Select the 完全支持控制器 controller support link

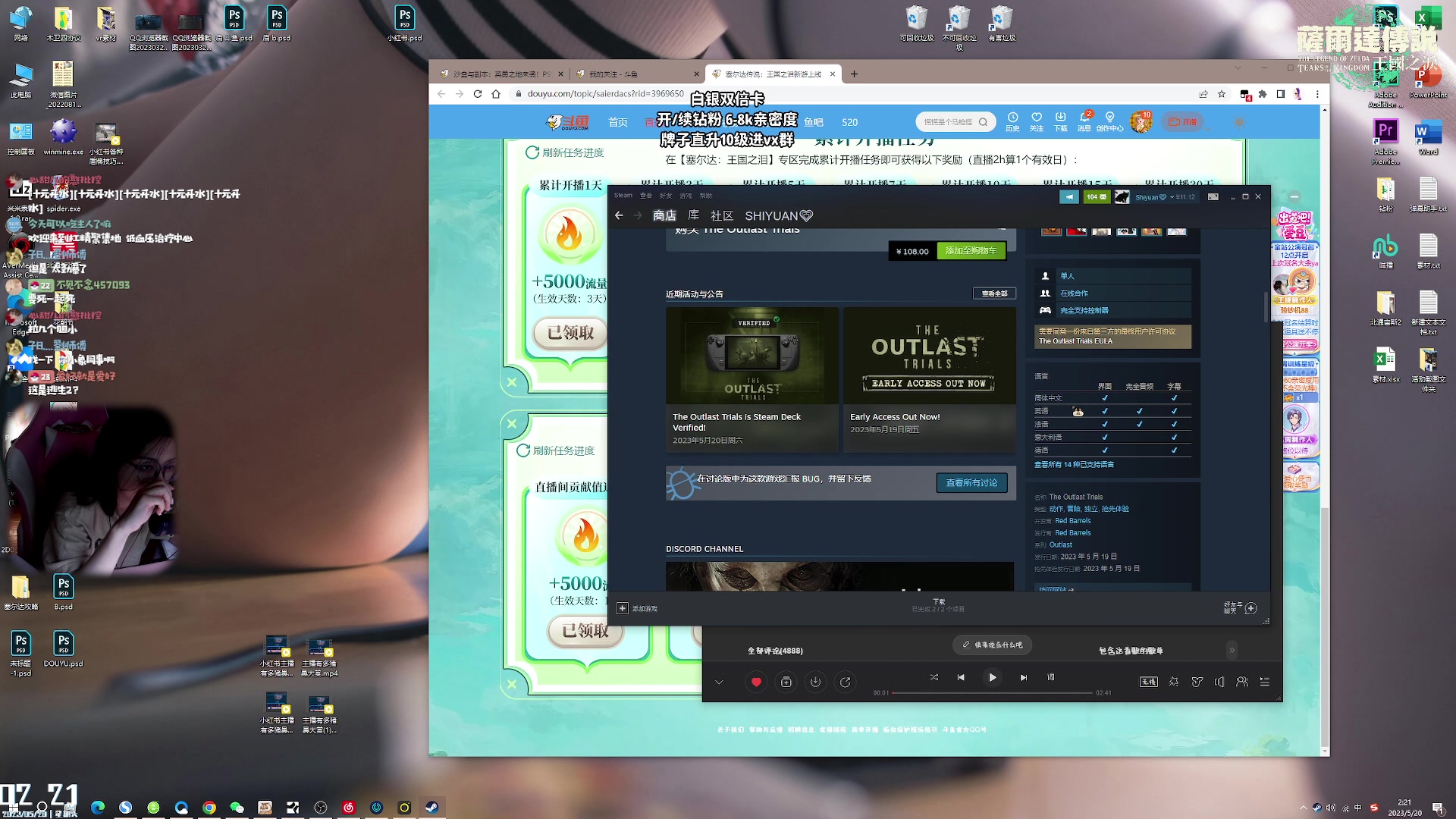(x=1084, y=311)
